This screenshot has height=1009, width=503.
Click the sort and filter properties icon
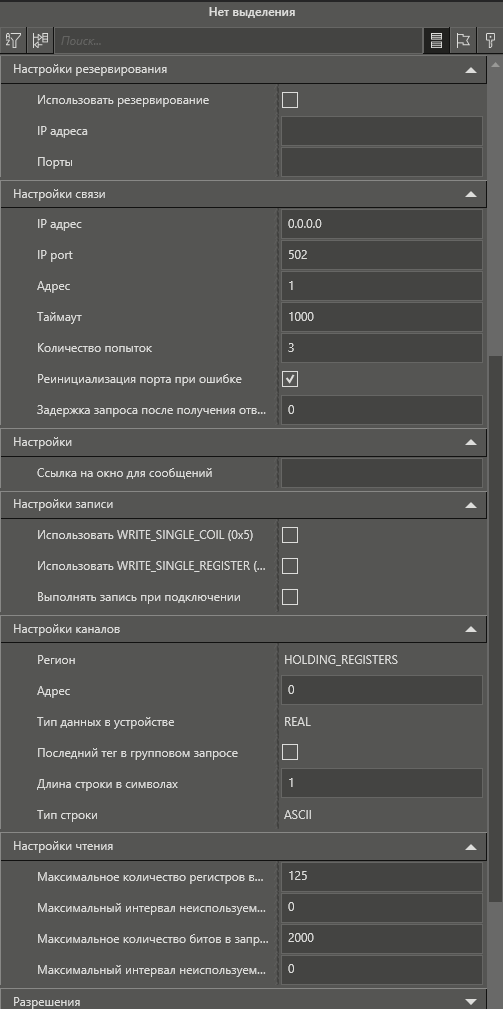(x=14, y=41)
